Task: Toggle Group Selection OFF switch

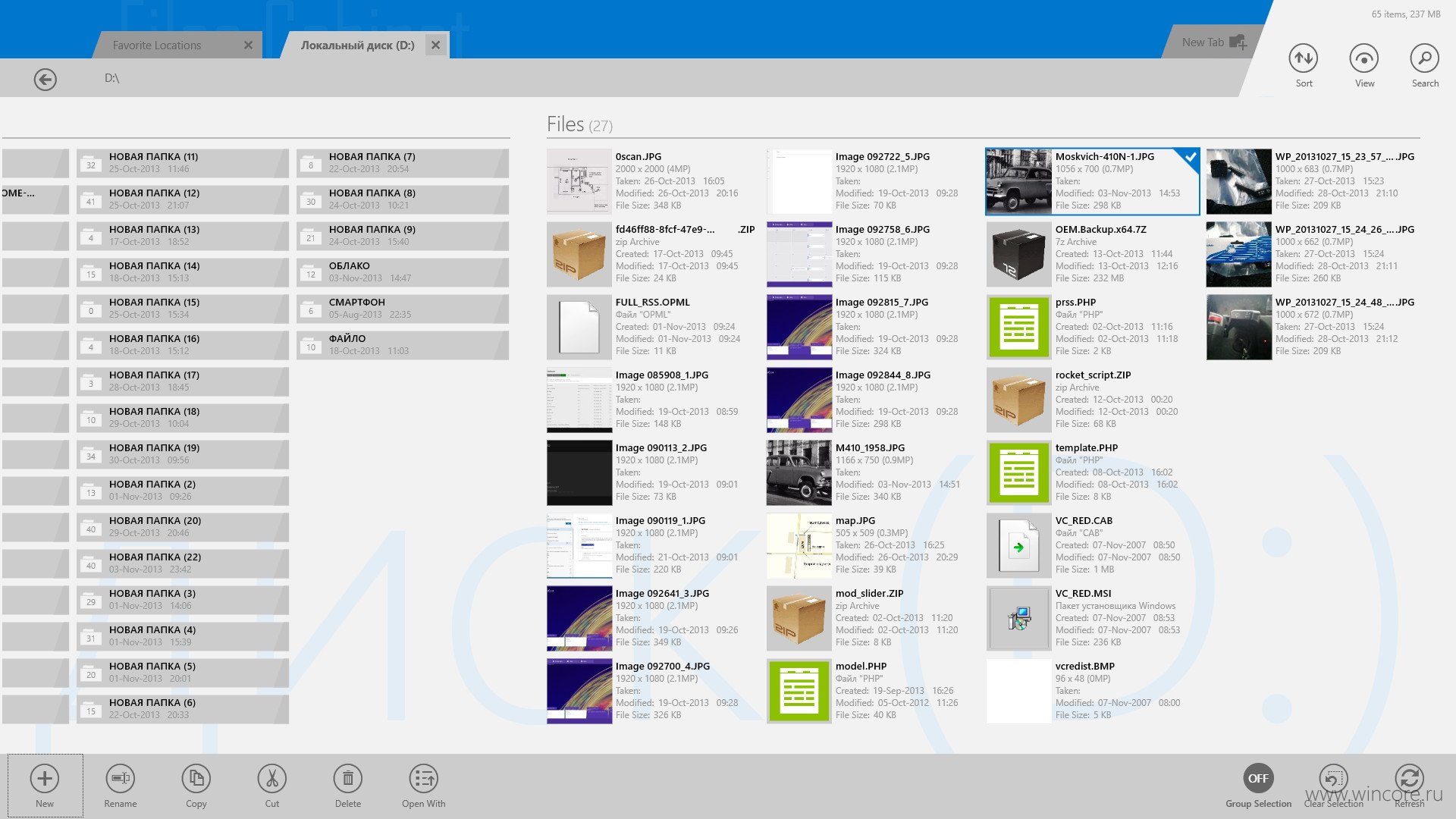Action: pos(1258,778)
